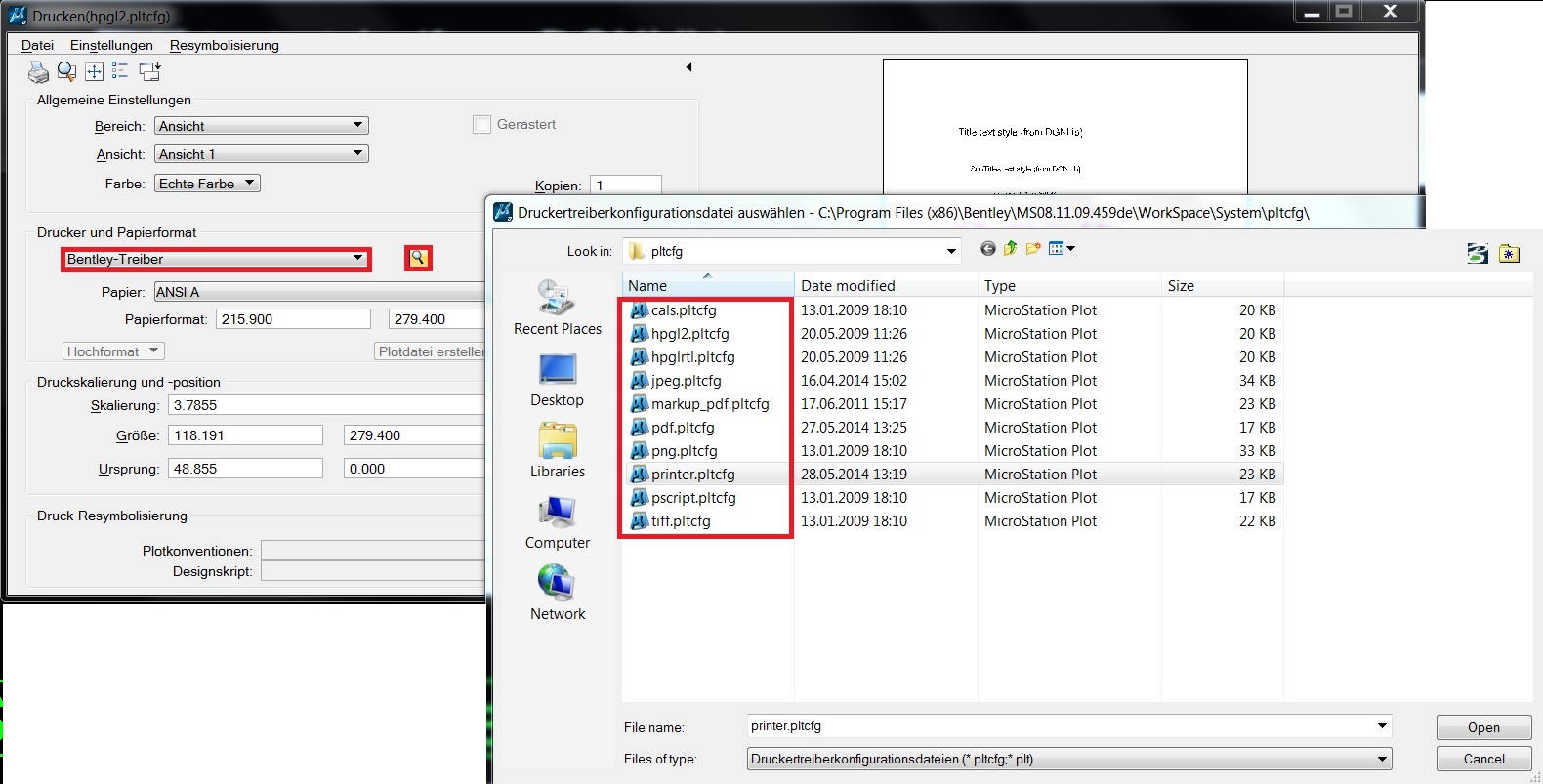Click the Cancel button
The image size is (1543, 784).
[1483, 759]
